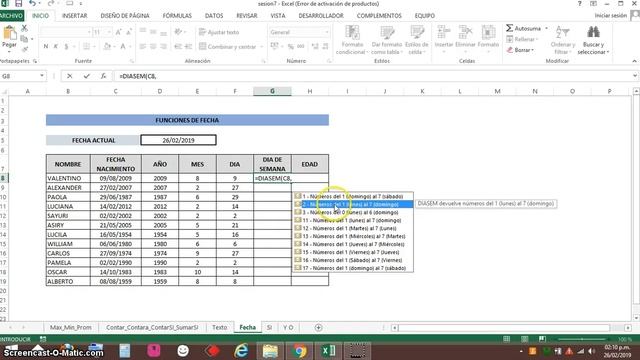The width and height of the screenshot is (640, 360).
Task: Open the Contar_Contara_ContarSI_SumarSI sheet tab
Action: [152, 327]
